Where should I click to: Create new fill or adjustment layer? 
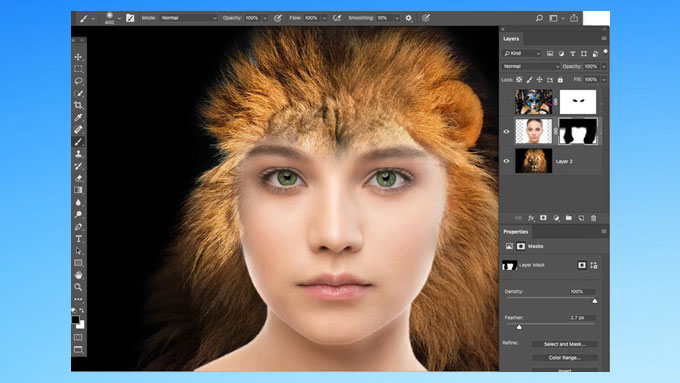pyautogui.click(x=556, y=218)
